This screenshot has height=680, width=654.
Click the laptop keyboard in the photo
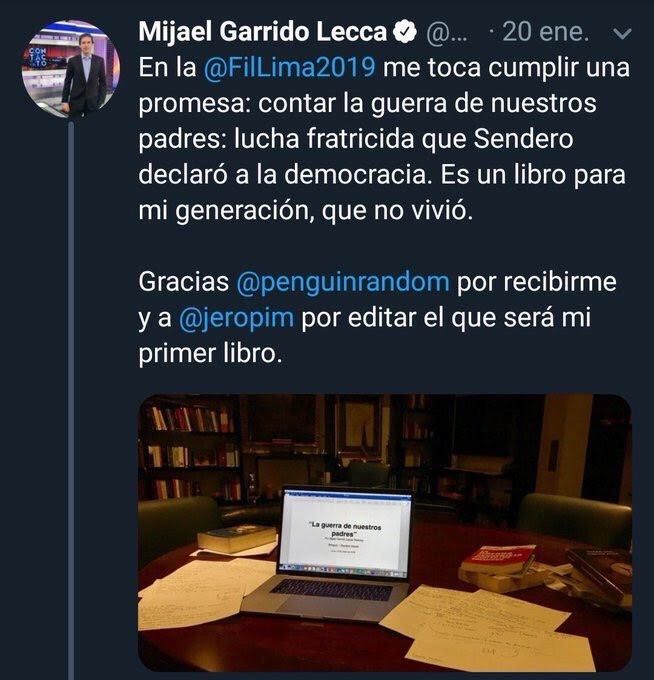(x=331, y=590)
